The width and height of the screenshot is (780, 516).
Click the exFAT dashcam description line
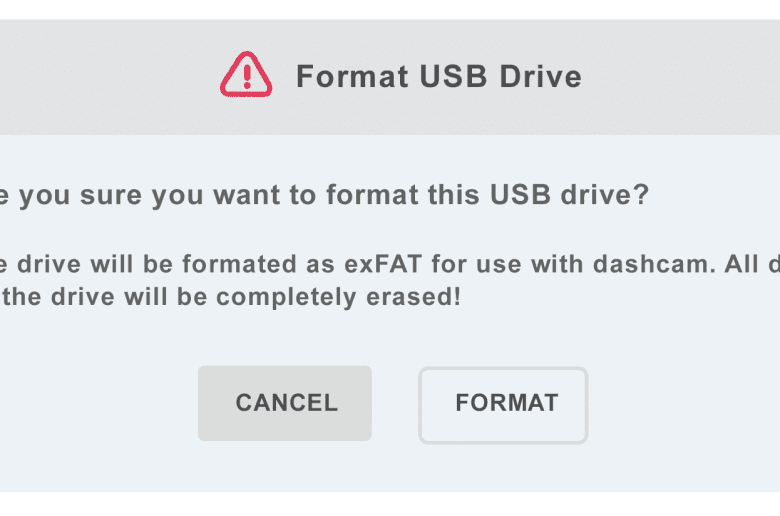click(390, 264)
